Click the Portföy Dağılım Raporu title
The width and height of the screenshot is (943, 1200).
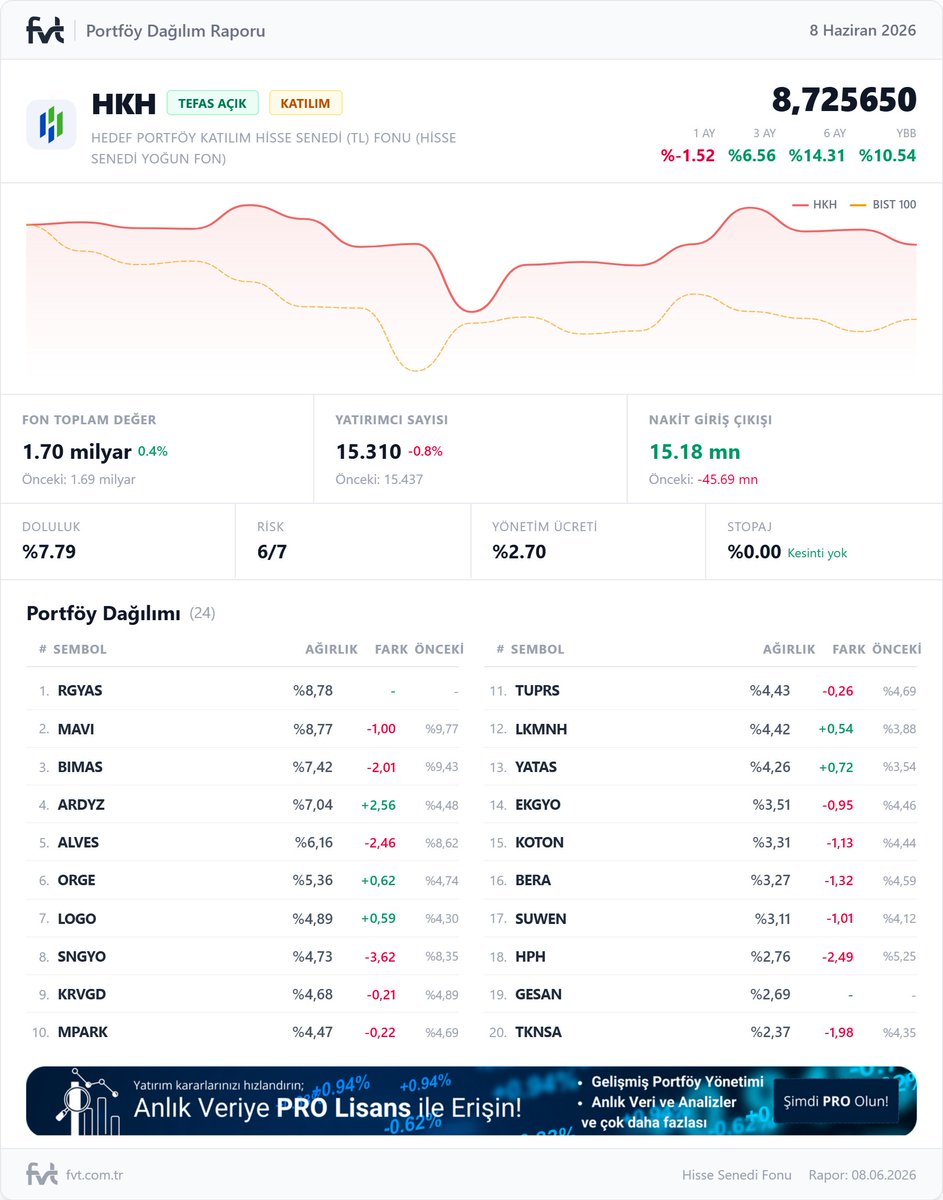(176, 30)
